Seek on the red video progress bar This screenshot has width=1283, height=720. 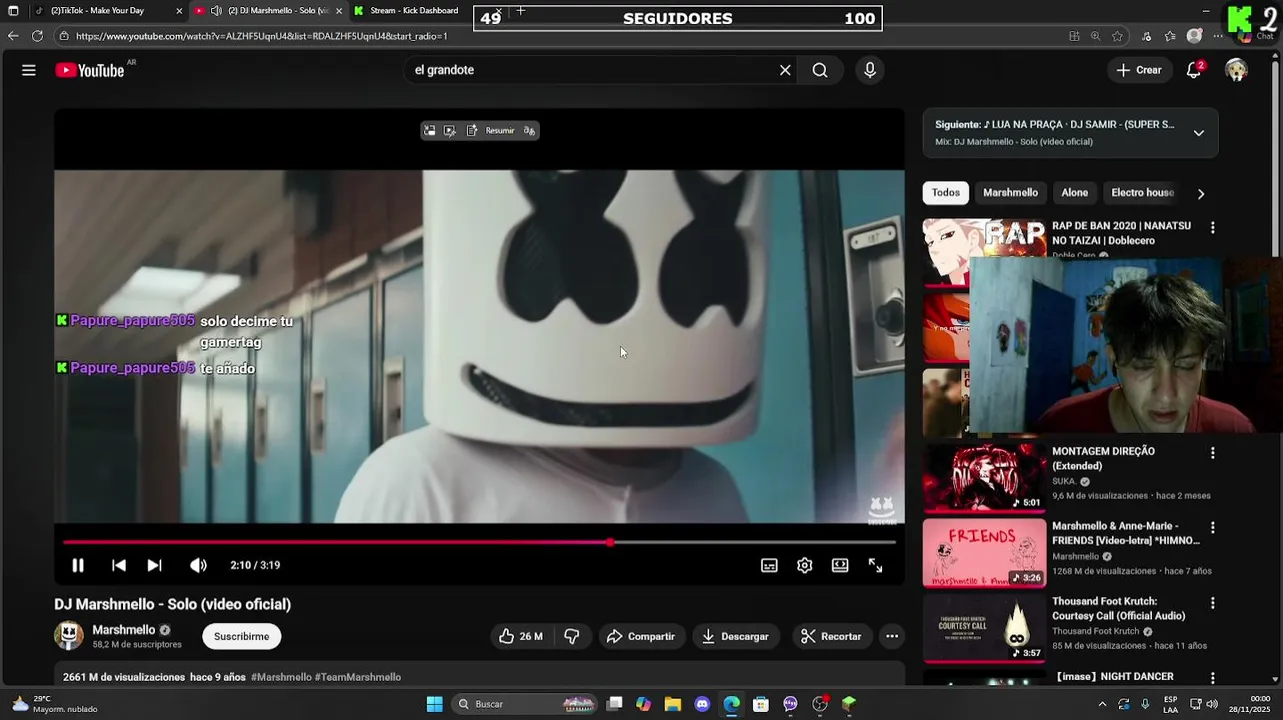[479, 542]
